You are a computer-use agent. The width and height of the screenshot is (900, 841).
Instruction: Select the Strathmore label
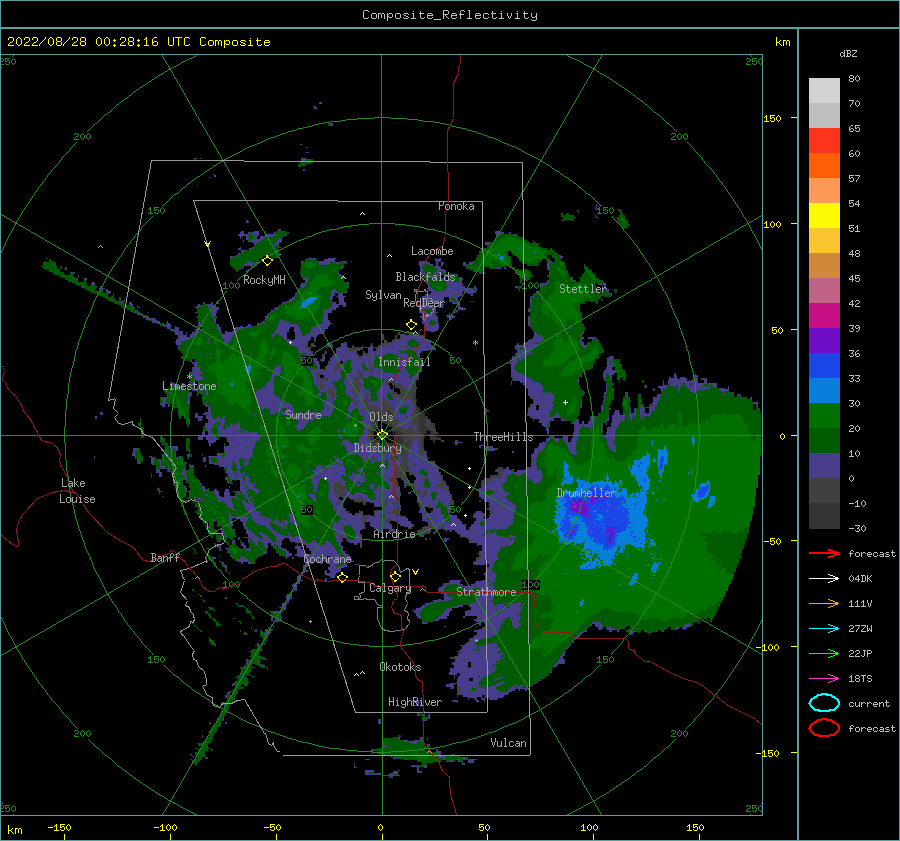[x=486, y=592]
